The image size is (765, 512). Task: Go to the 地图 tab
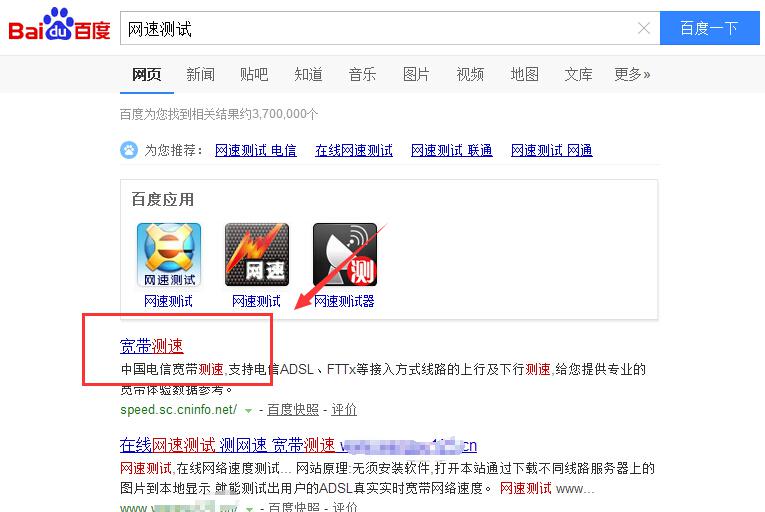click(524, 74)
